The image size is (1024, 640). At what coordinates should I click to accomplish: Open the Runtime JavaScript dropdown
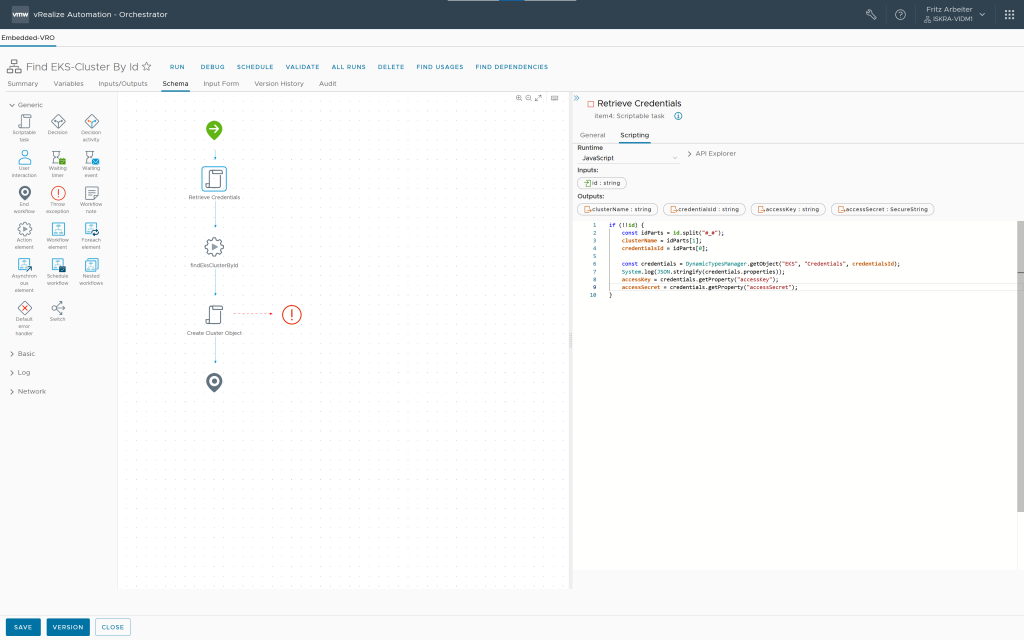pos(628,158)
